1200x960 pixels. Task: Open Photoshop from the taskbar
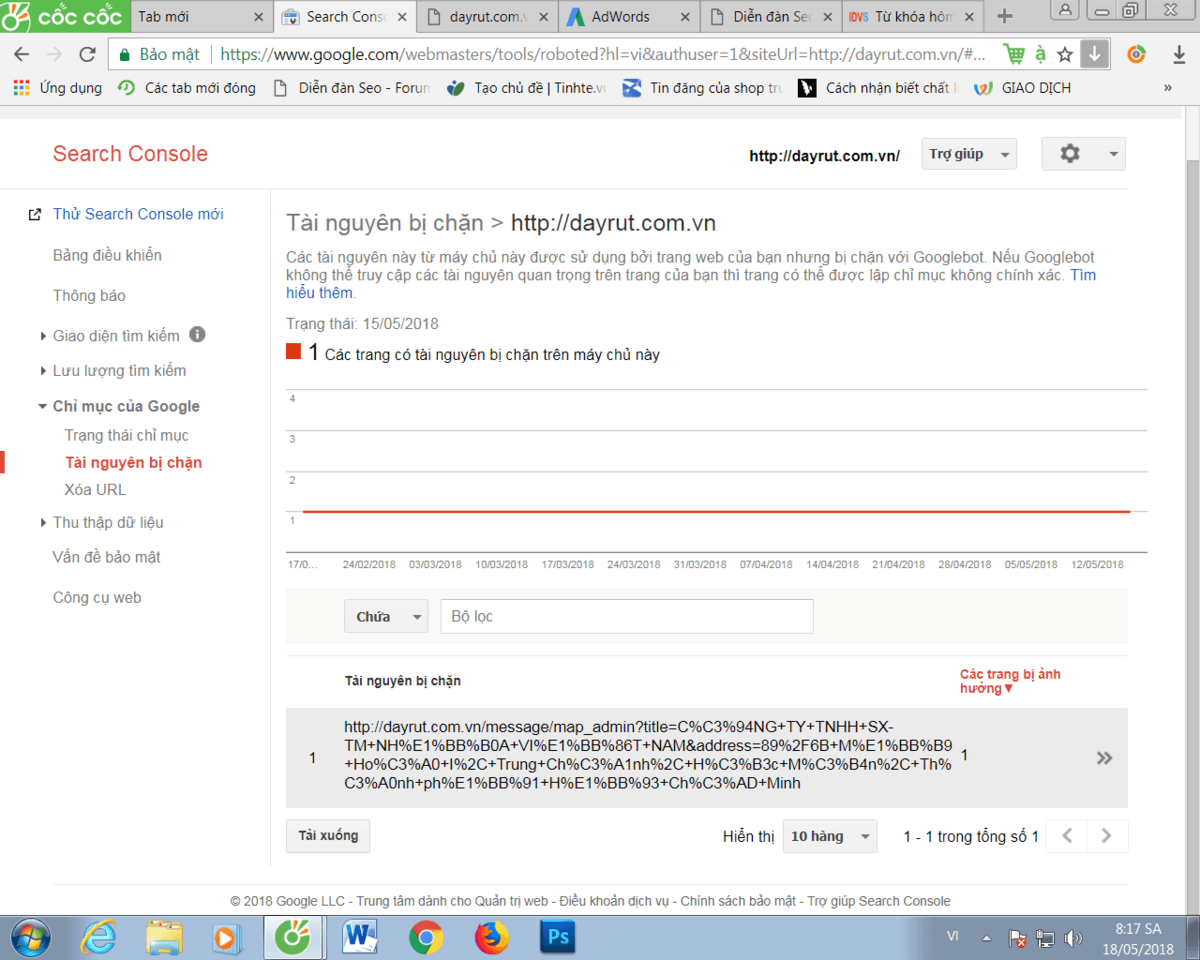556,937
